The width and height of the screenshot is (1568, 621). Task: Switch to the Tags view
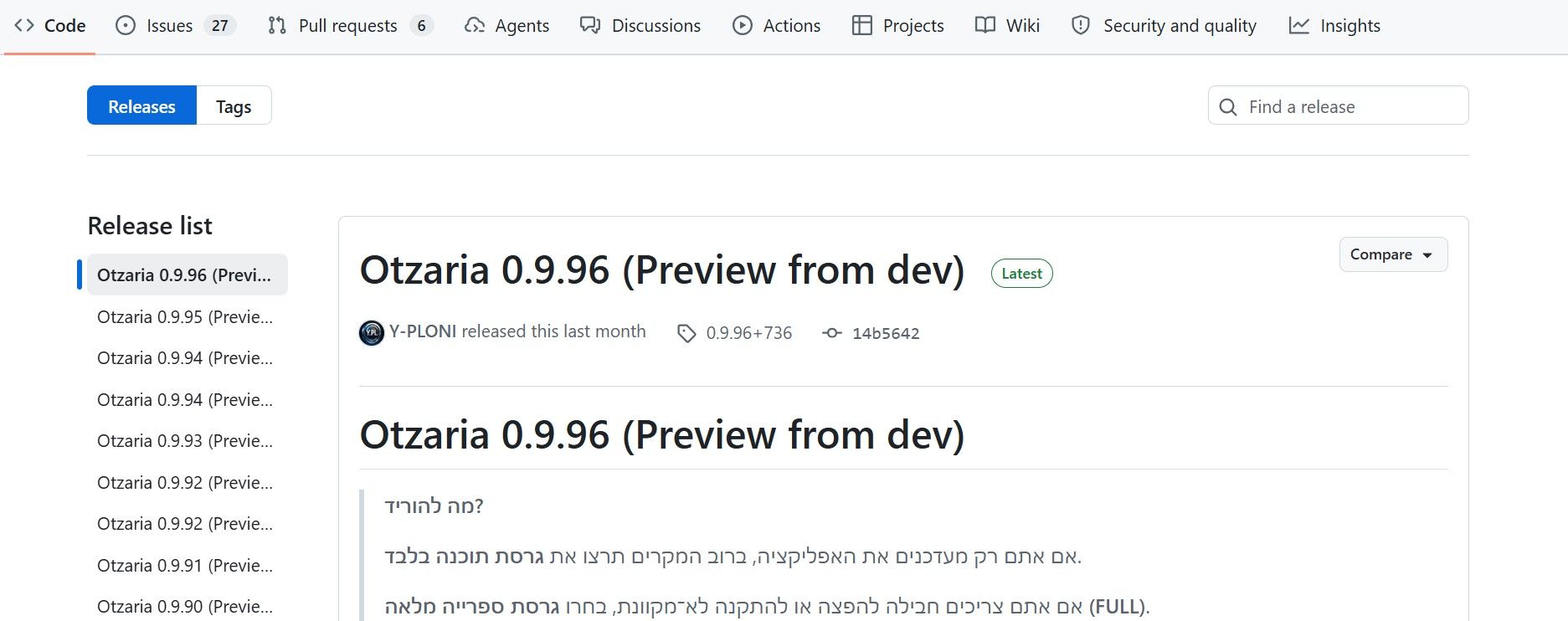point(234,105)
